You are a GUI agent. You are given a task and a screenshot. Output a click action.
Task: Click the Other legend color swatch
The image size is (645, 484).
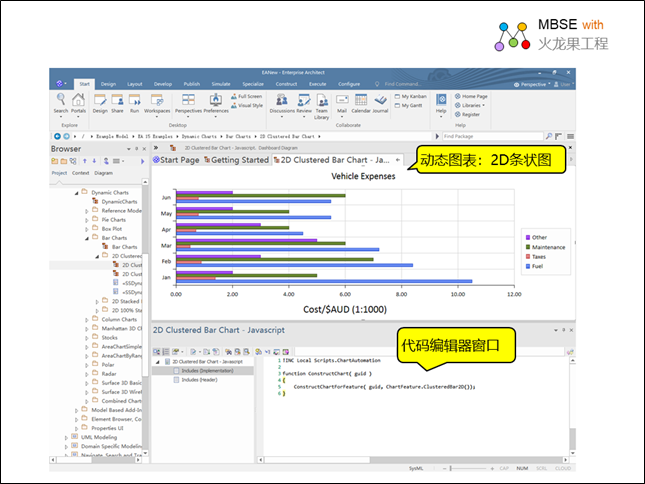point(528,237)
